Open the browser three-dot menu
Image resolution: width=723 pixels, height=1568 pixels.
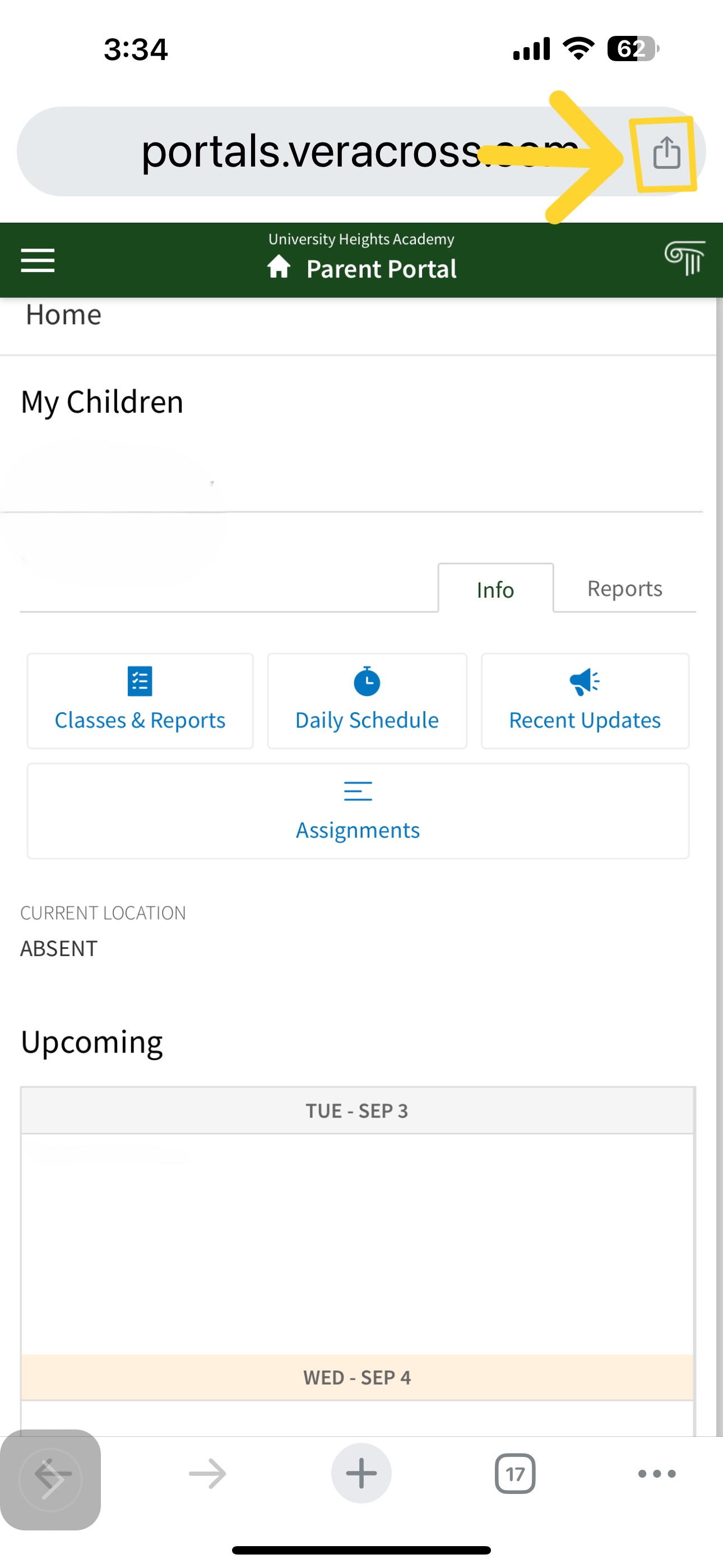click(x=657, y=1474)
